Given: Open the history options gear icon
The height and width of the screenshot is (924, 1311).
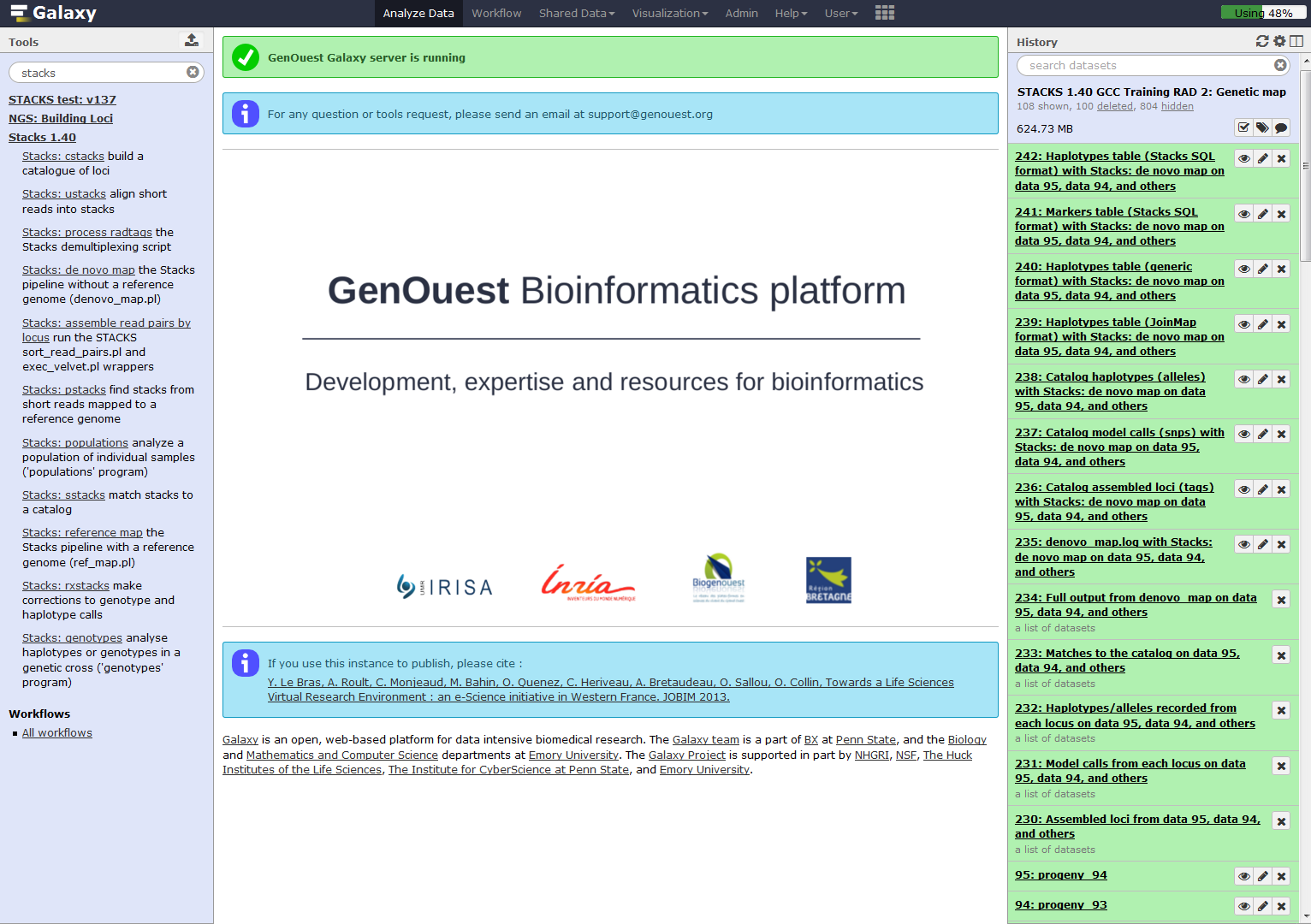Looking at the screenshot, I should click(1279, 41).
